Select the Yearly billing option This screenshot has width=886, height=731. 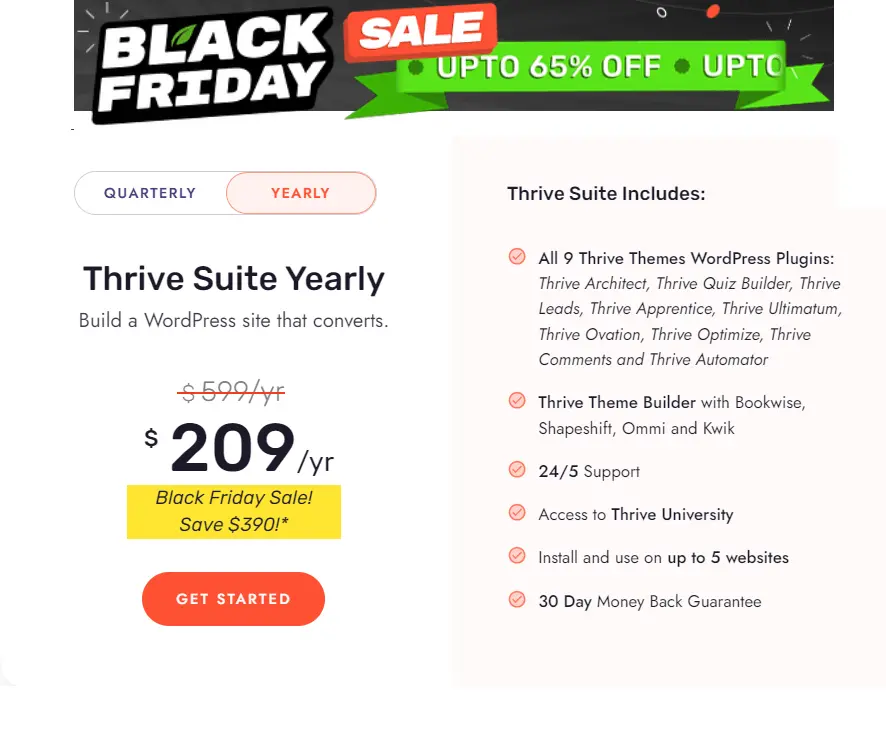(300, 193)
